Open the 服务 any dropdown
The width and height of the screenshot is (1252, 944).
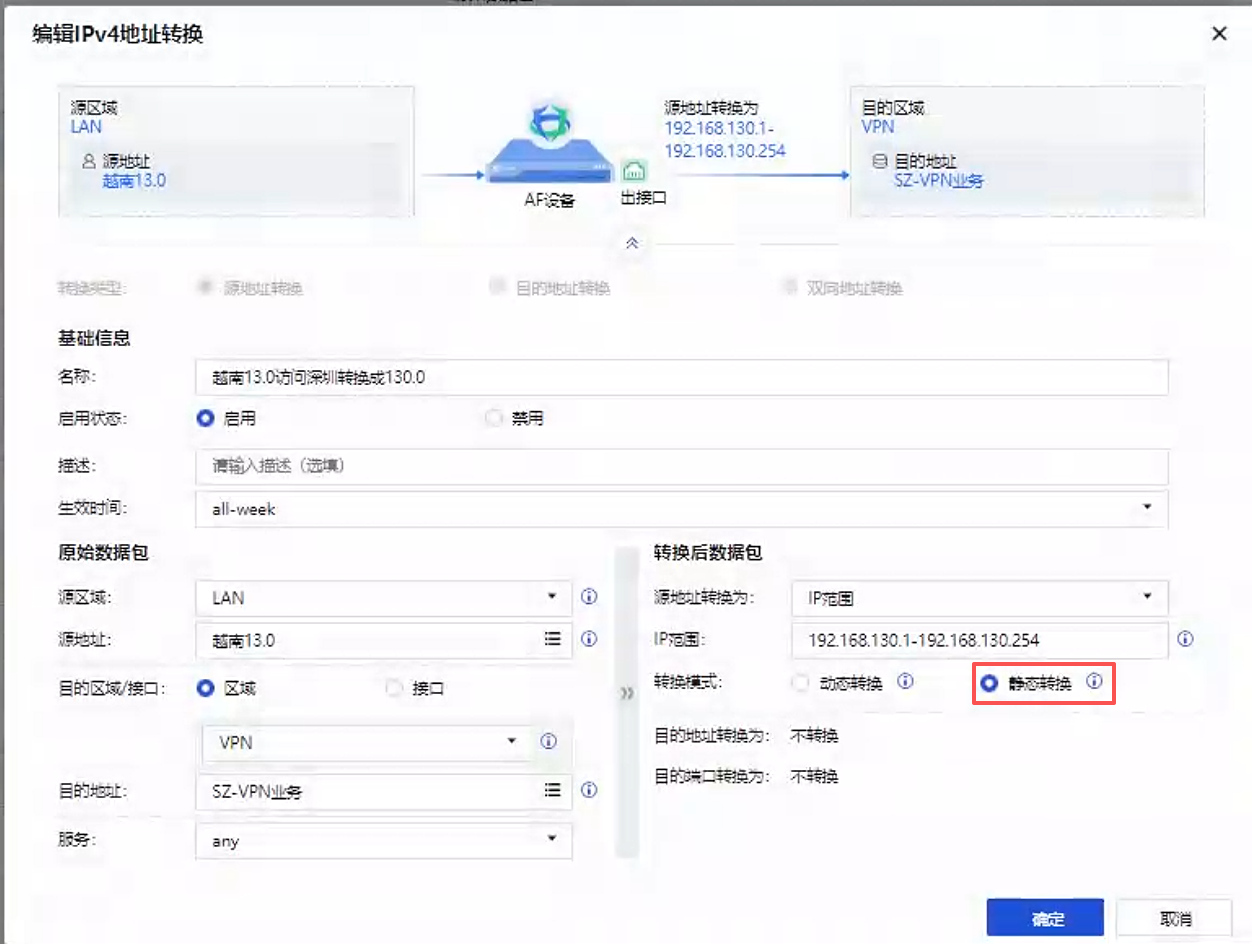click(384, 841)
